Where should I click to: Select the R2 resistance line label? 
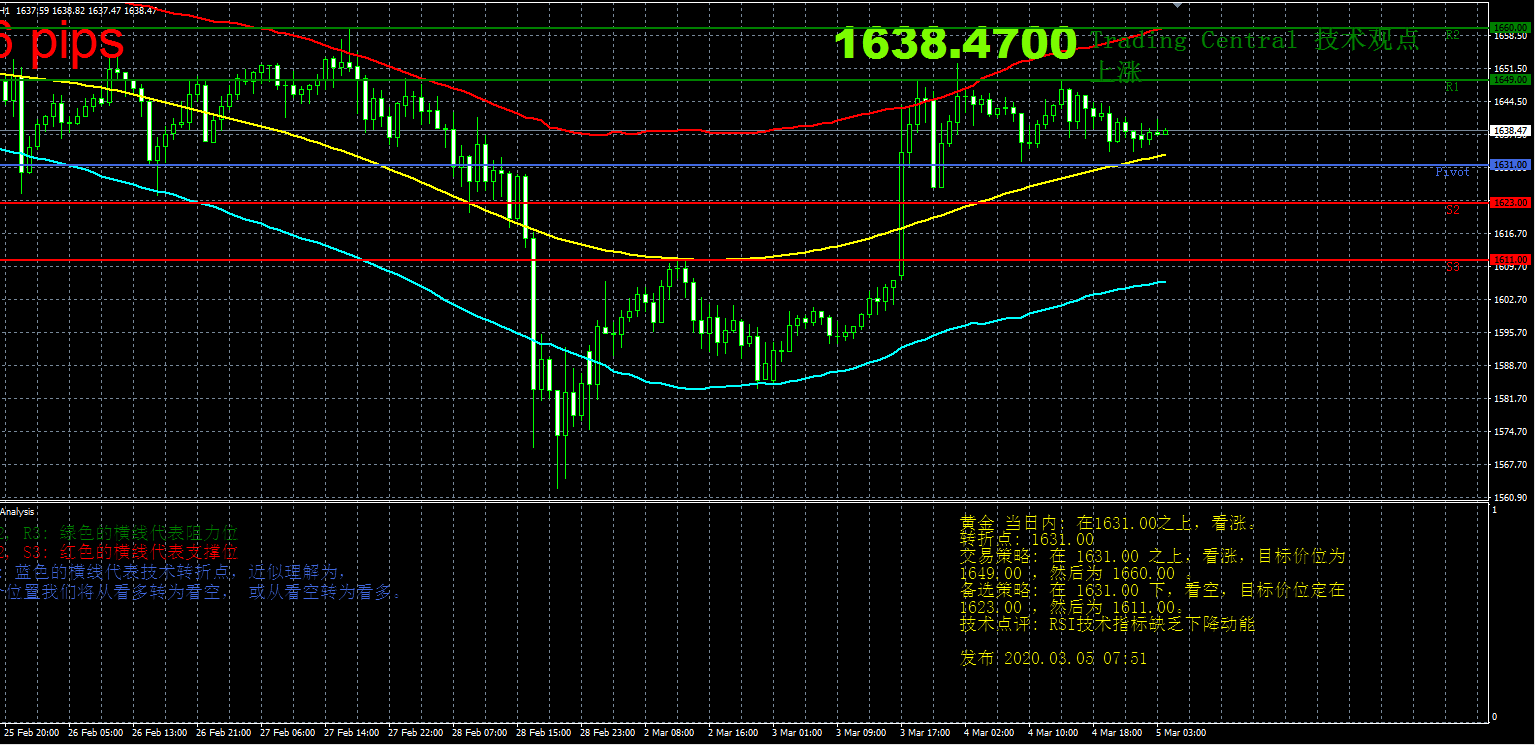coord(1452,34)
